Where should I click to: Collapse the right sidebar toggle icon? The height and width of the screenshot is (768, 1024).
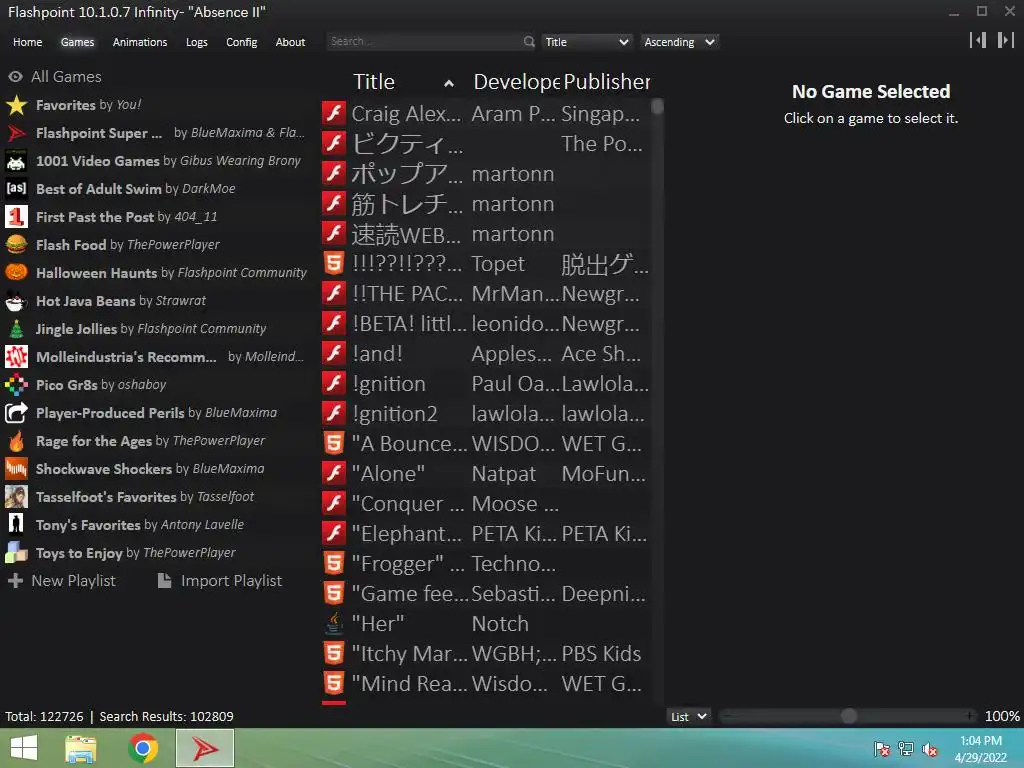(x=1006, y=40)
